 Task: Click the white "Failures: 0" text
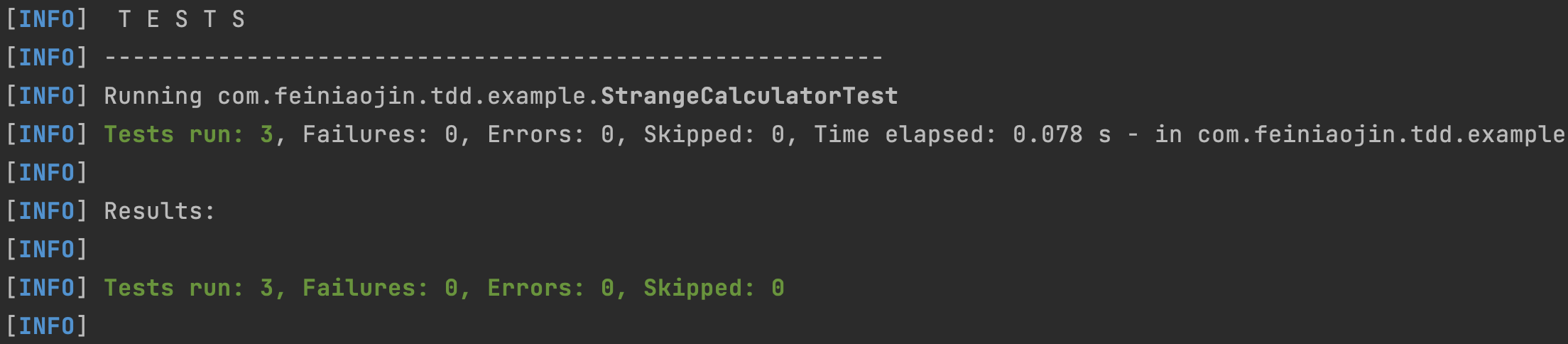point(380,134)
